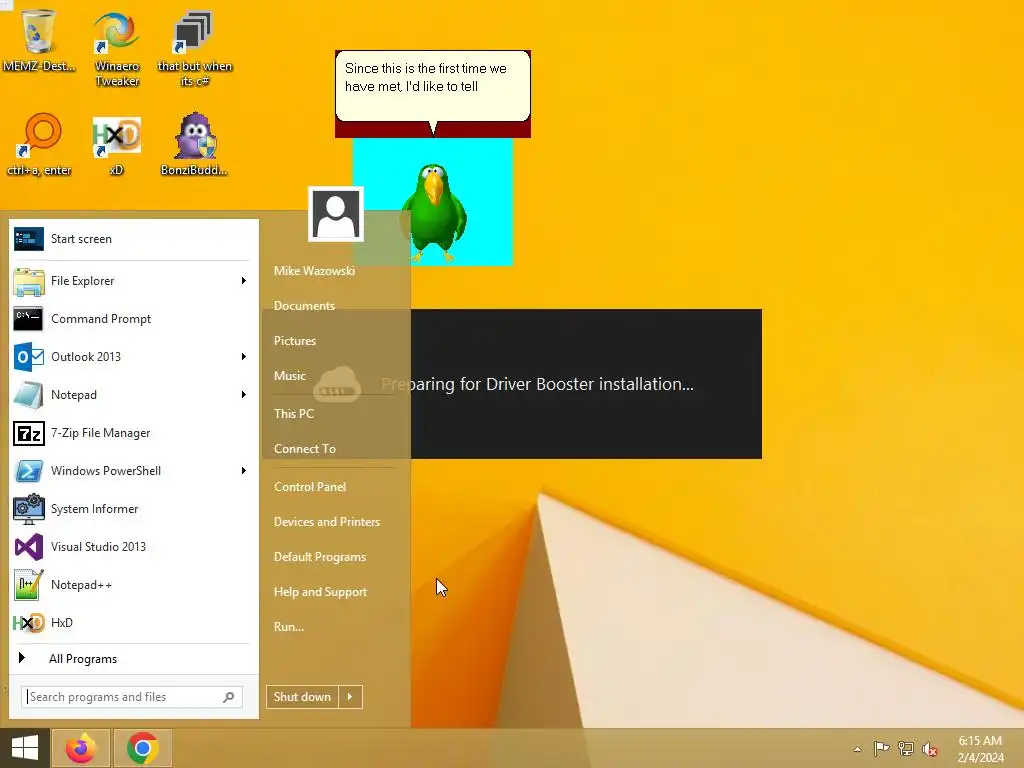Screen dimensions: 1024x768
Task: Open Help and Support
Action: click(321, 592)
